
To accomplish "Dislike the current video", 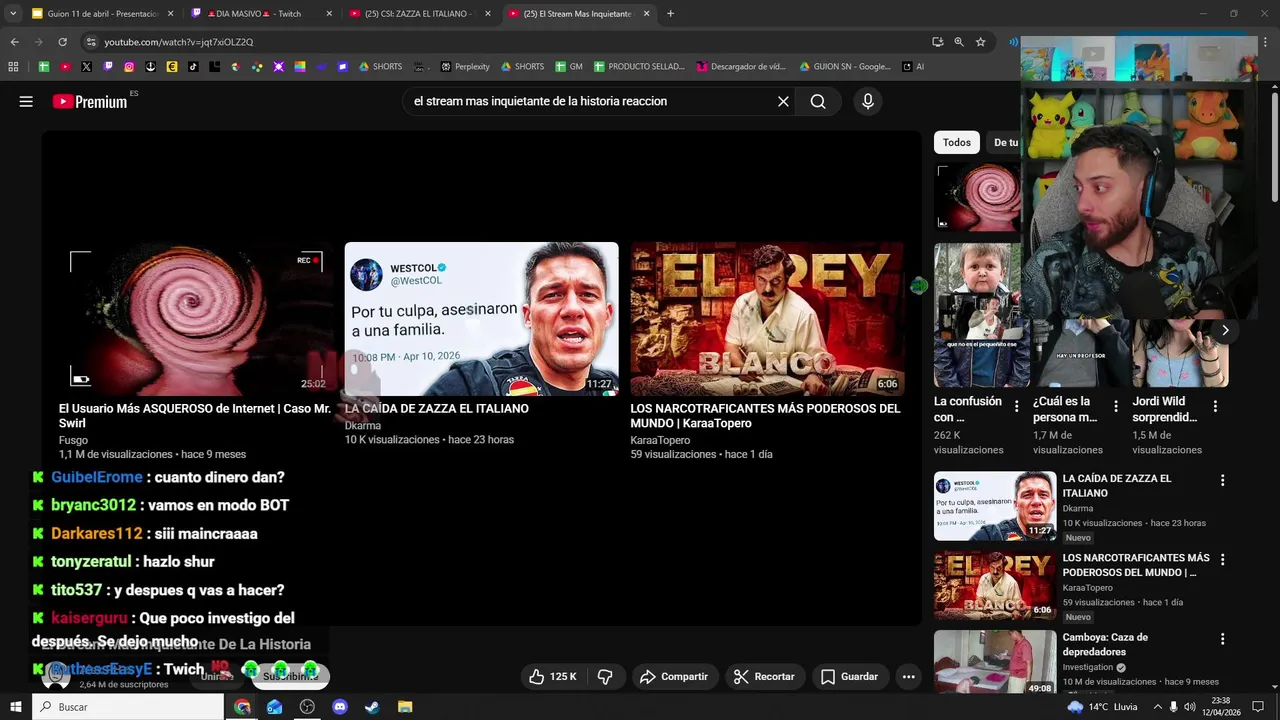I will pyautogui.click(x=605, y=677).
